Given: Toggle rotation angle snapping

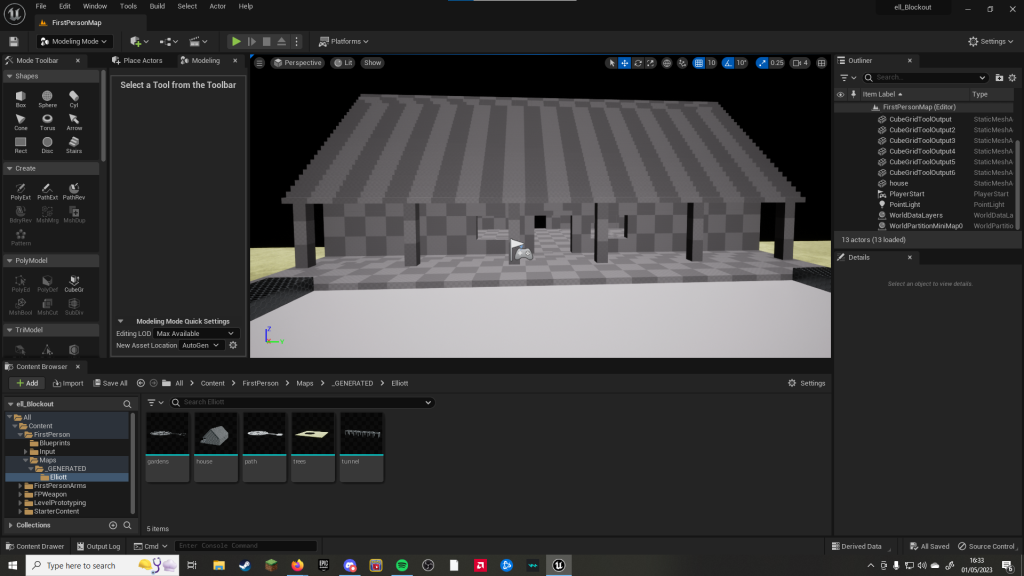Looking at the screenshot, I should pyautogui.click(x=728, y=63).
